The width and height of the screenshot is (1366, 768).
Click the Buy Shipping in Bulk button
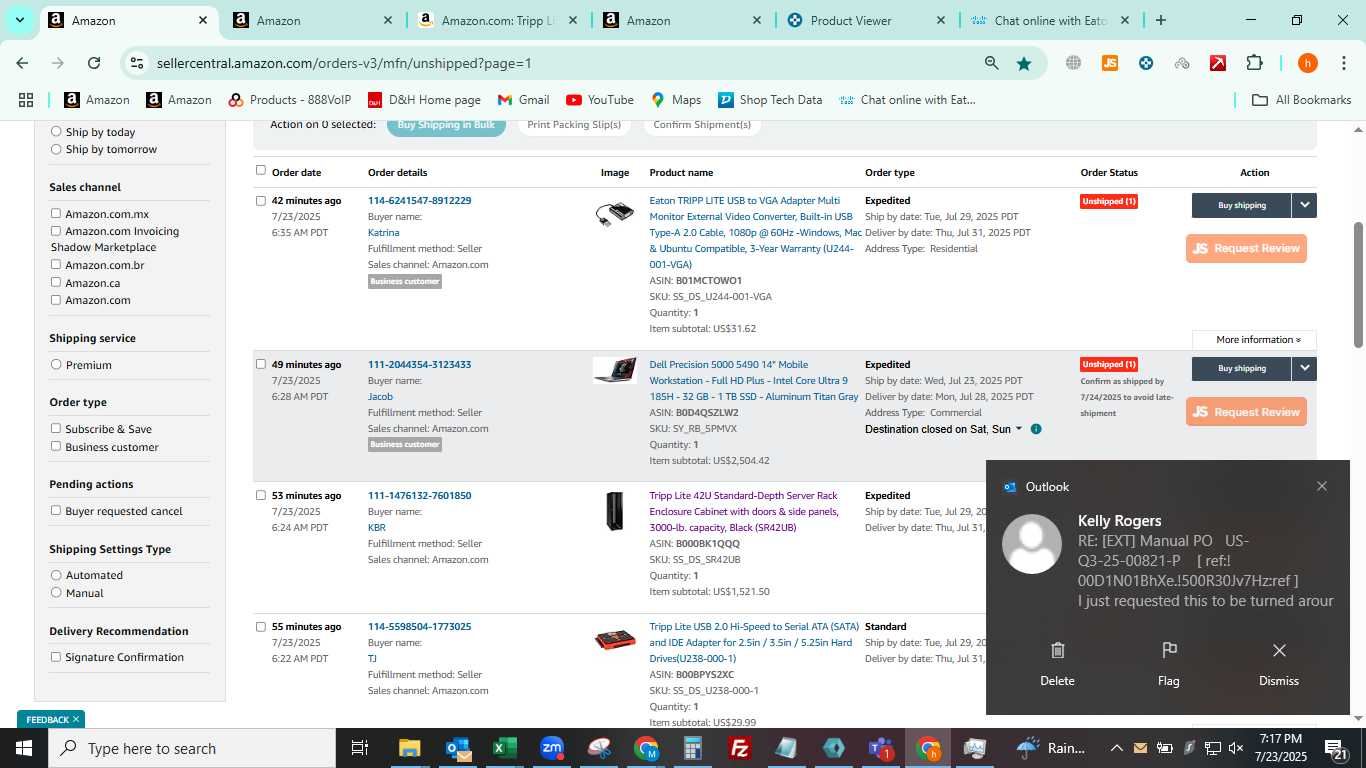(446, 125)
